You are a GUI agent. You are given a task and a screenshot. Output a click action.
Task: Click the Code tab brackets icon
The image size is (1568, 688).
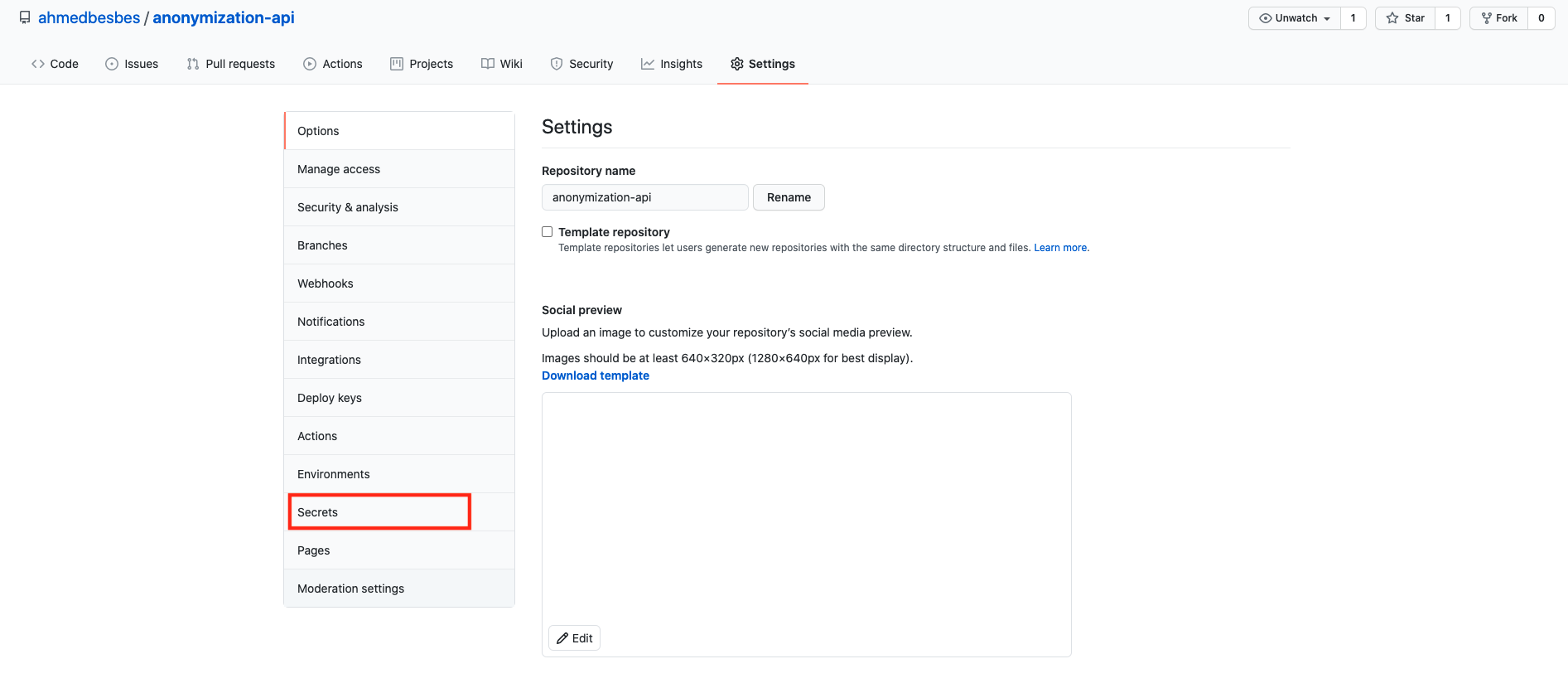click(x=38, y=64)
